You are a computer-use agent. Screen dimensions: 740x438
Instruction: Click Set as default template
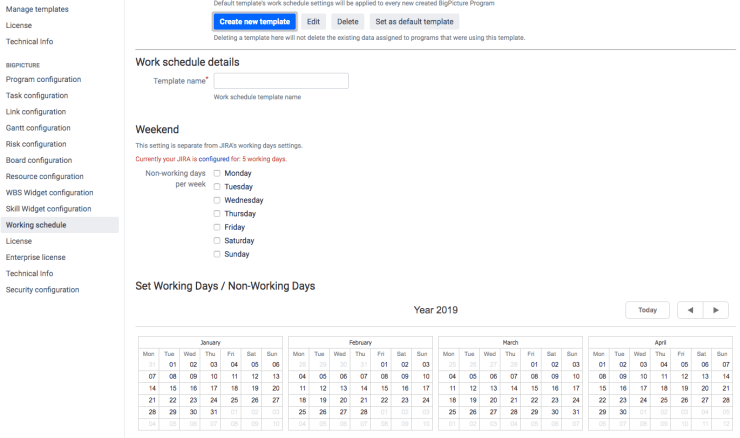414,21
